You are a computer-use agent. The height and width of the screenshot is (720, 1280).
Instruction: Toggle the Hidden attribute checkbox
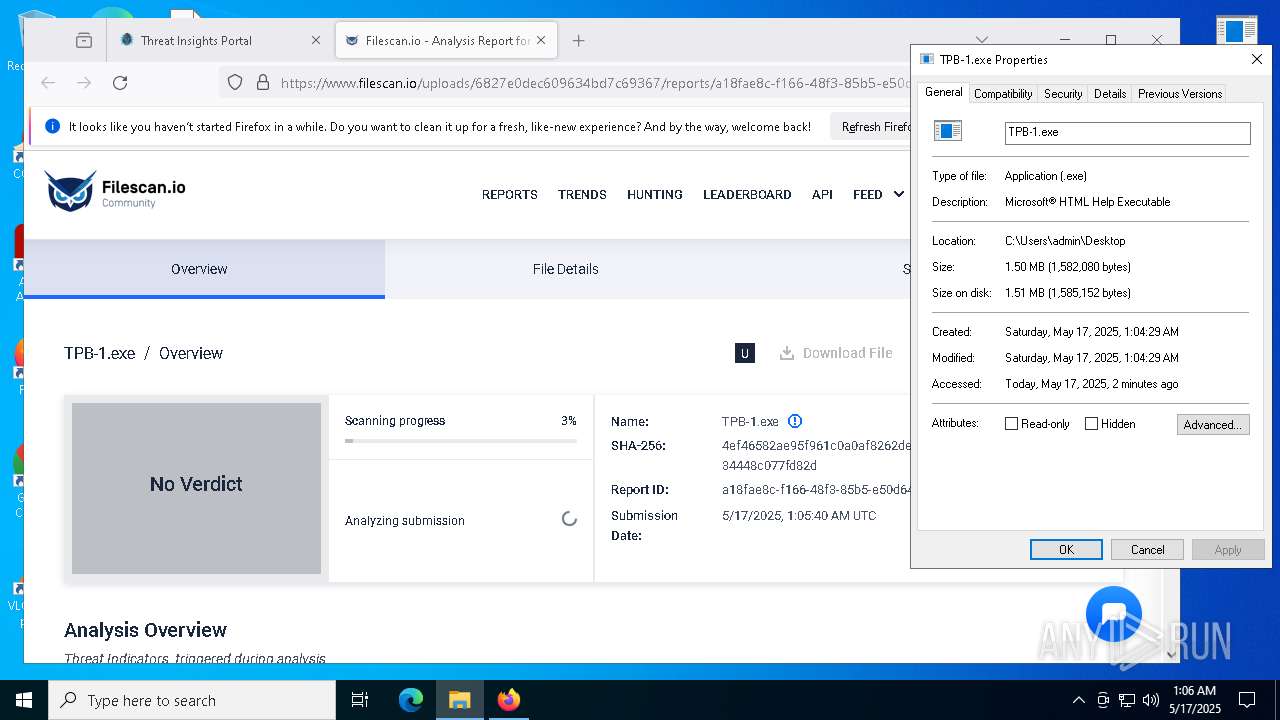pyautogui.click(x=1091, y=424)
